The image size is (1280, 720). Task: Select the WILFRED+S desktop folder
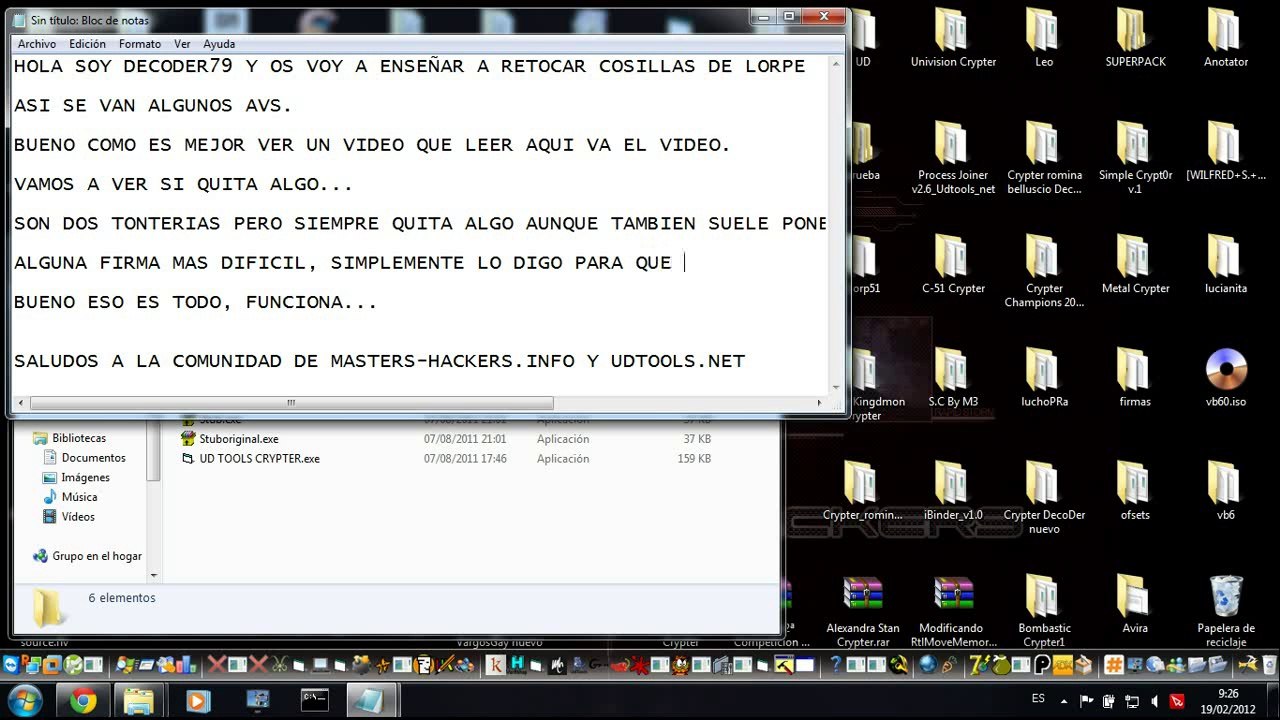(1225, 151)
